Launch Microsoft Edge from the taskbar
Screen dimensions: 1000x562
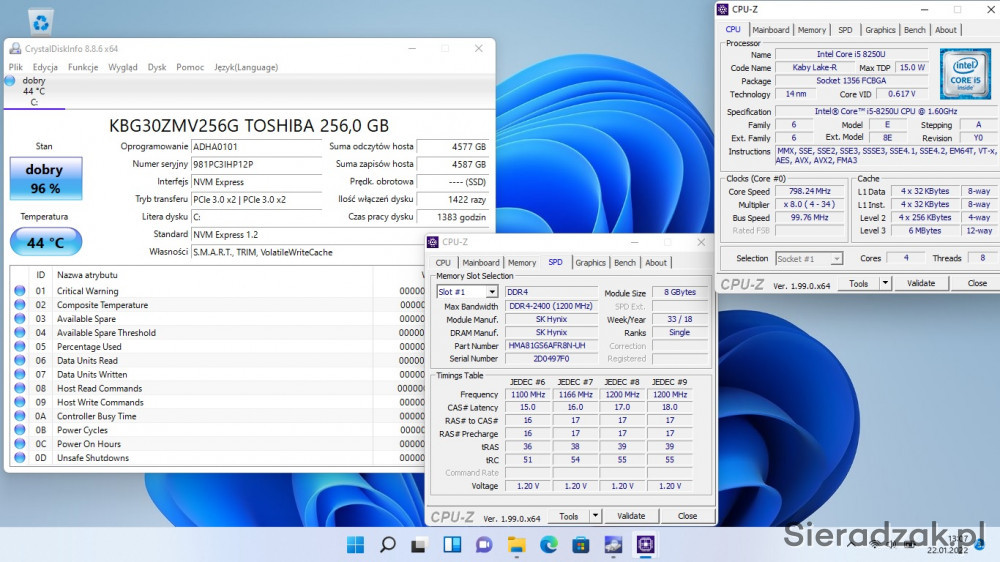[x=548, y=545]
